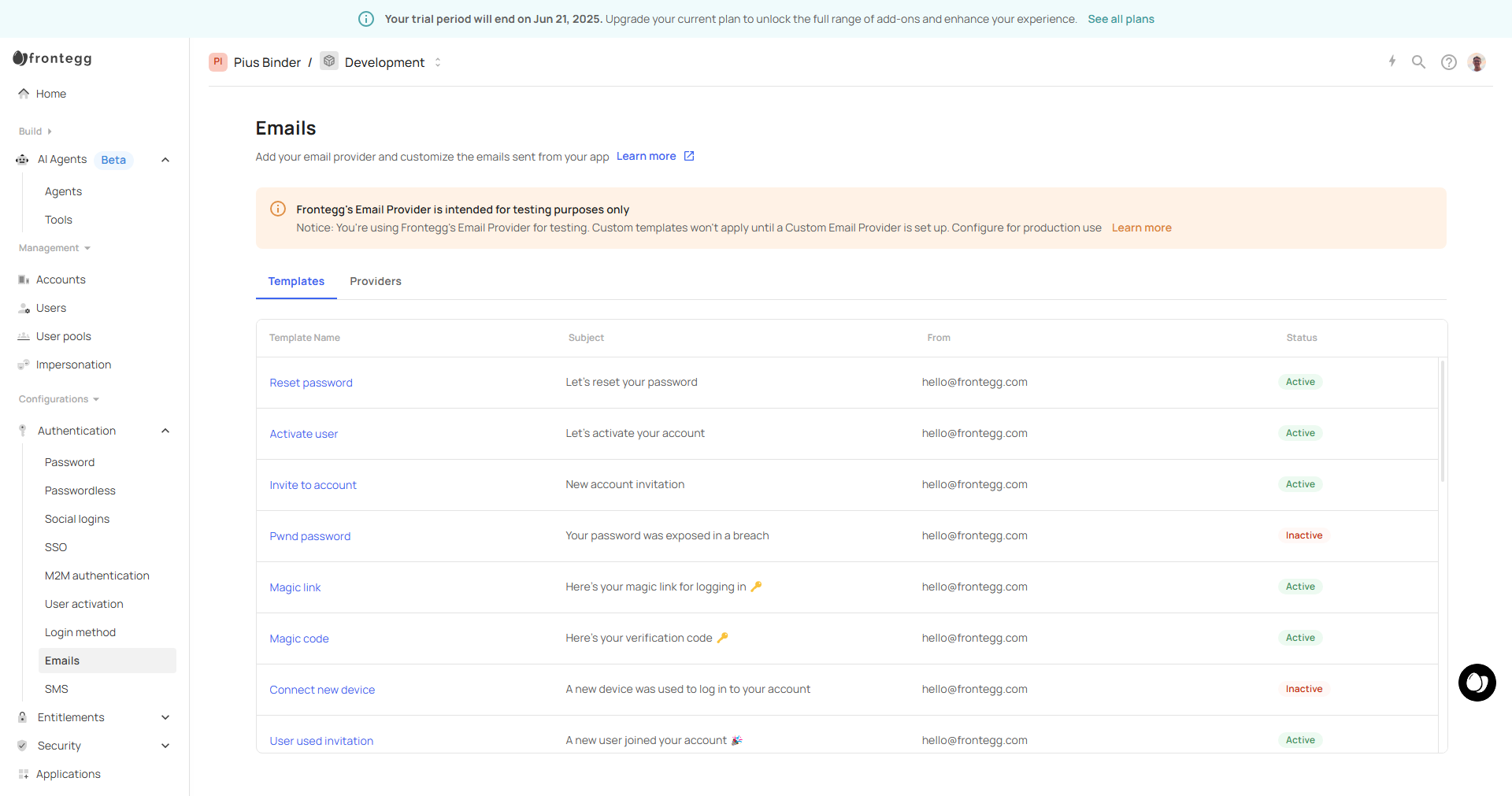Expand the Security section
The width and height of the screenshot is (1512, 796).
coord(165,746)
